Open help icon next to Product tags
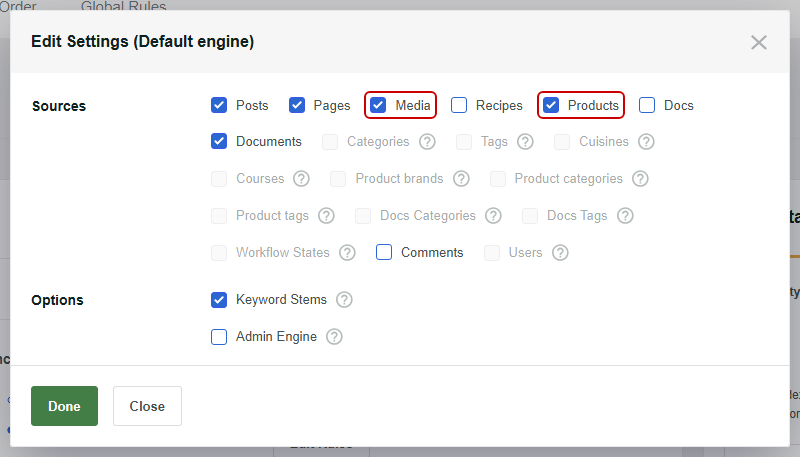The width and height of the screenshot is (800, 457). click(x=327, y=216)
